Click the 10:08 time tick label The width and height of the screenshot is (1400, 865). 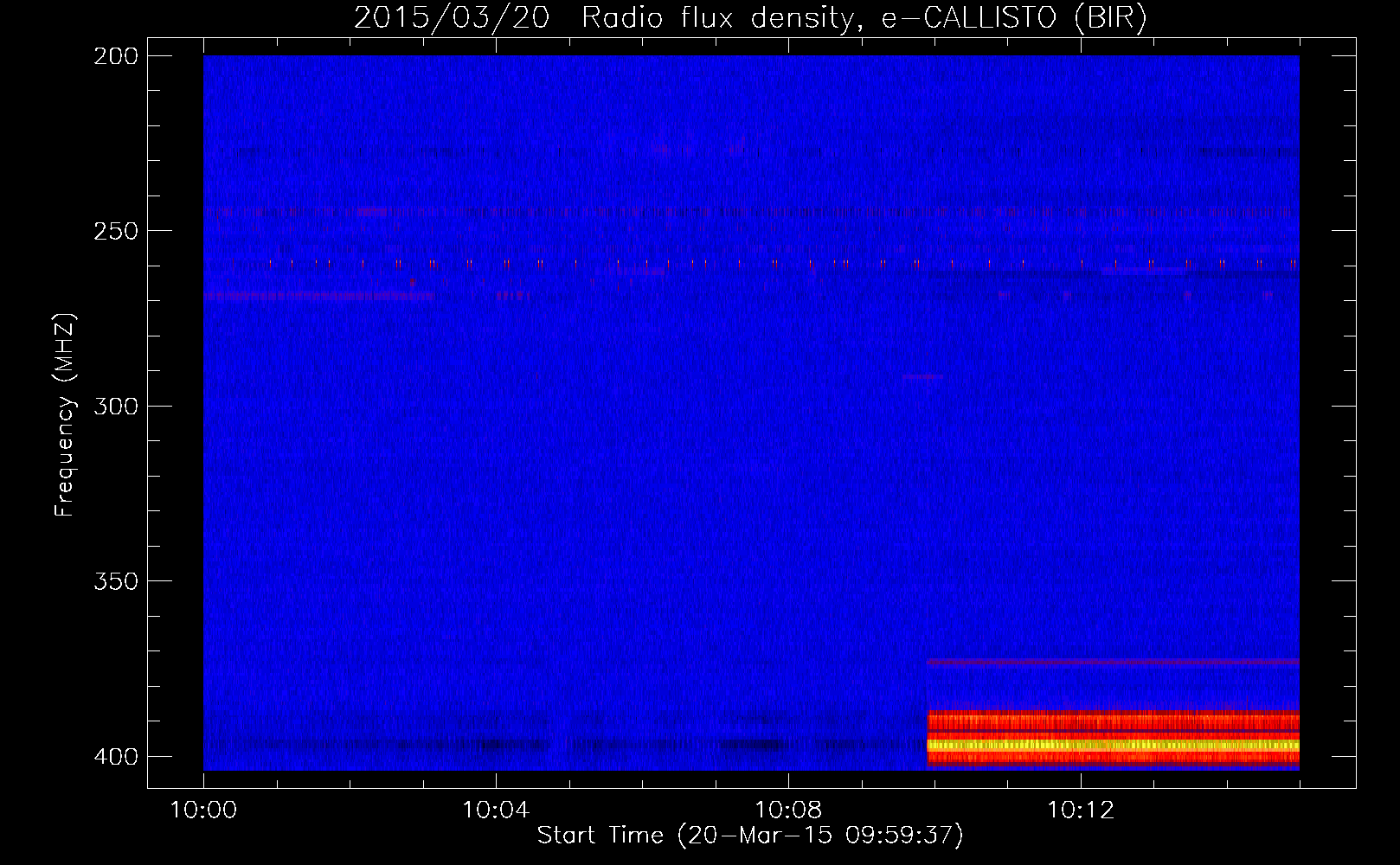[788, 811]
